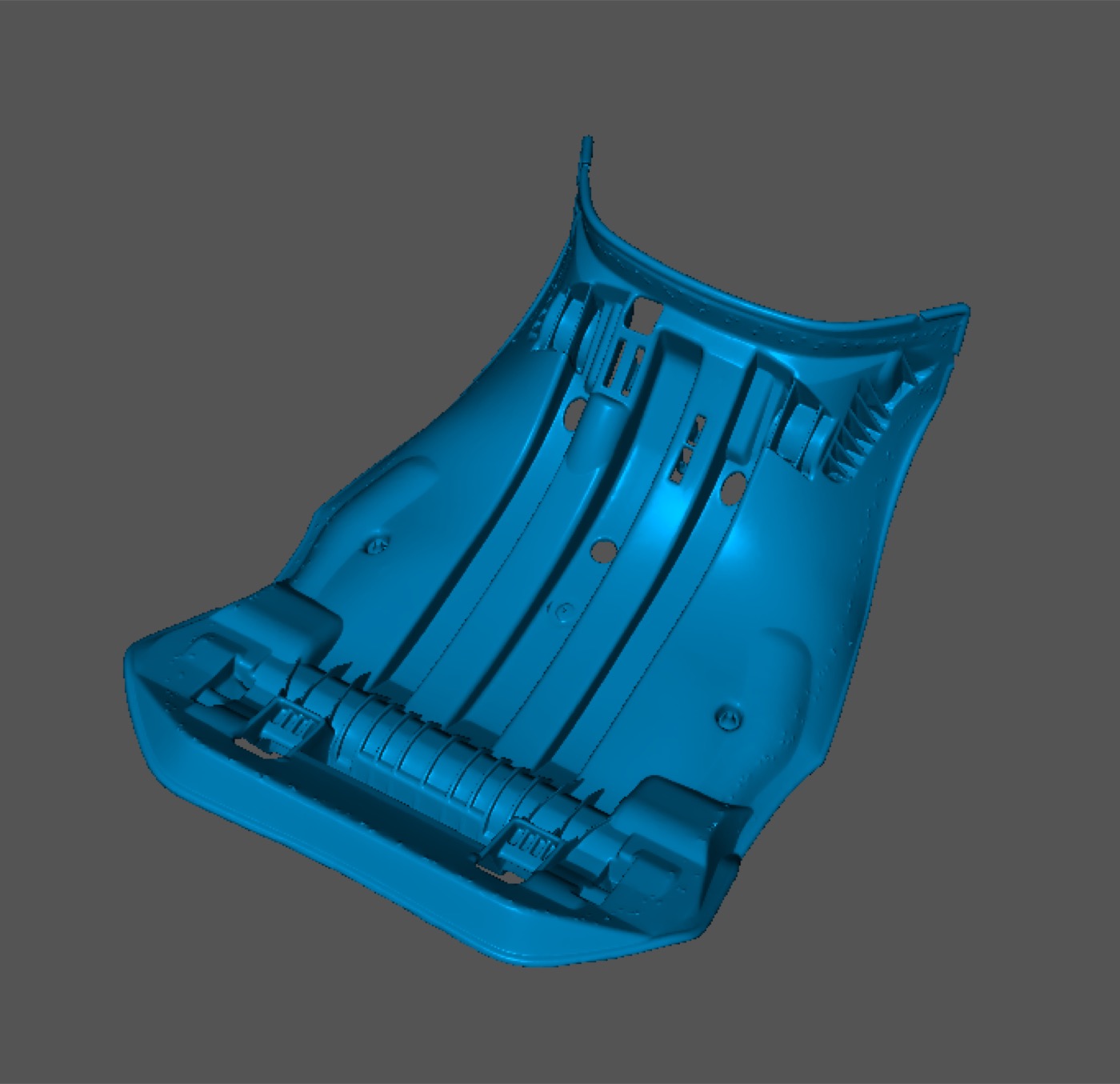
Task: Select the screw boss on the lower right panel
Action: point(728,718)
